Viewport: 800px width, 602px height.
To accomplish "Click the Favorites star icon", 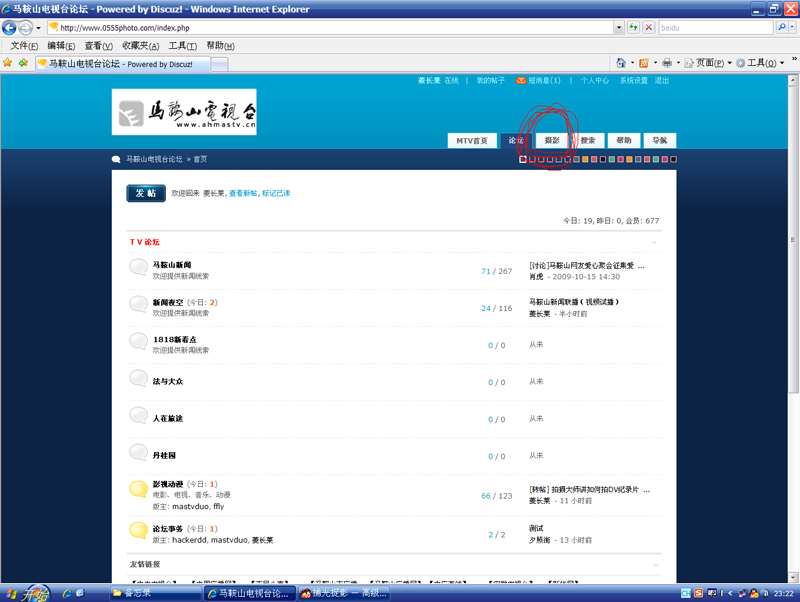I will (x=8, y=63).
